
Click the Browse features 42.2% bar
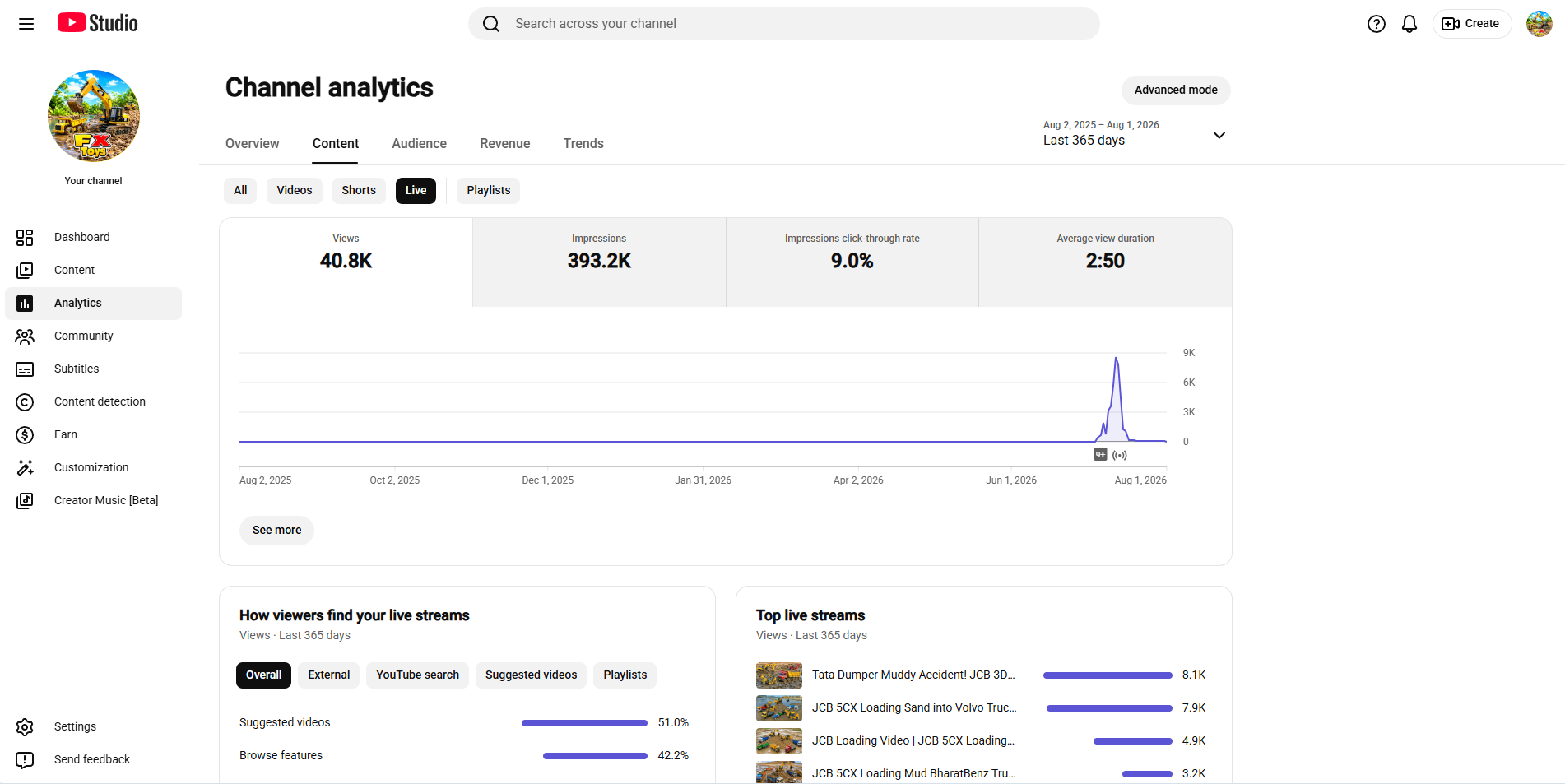click(595, 756)
